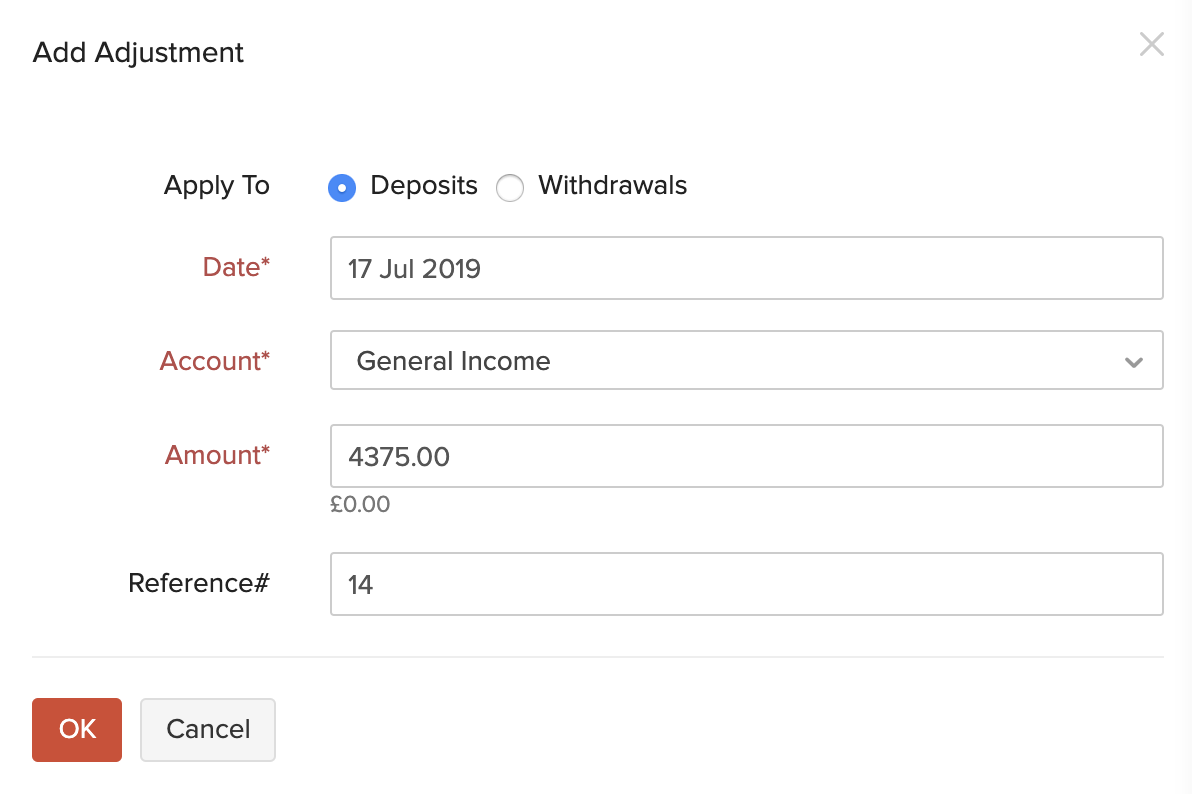
Task: Click the Reference# label text
Action: [198, 583]
